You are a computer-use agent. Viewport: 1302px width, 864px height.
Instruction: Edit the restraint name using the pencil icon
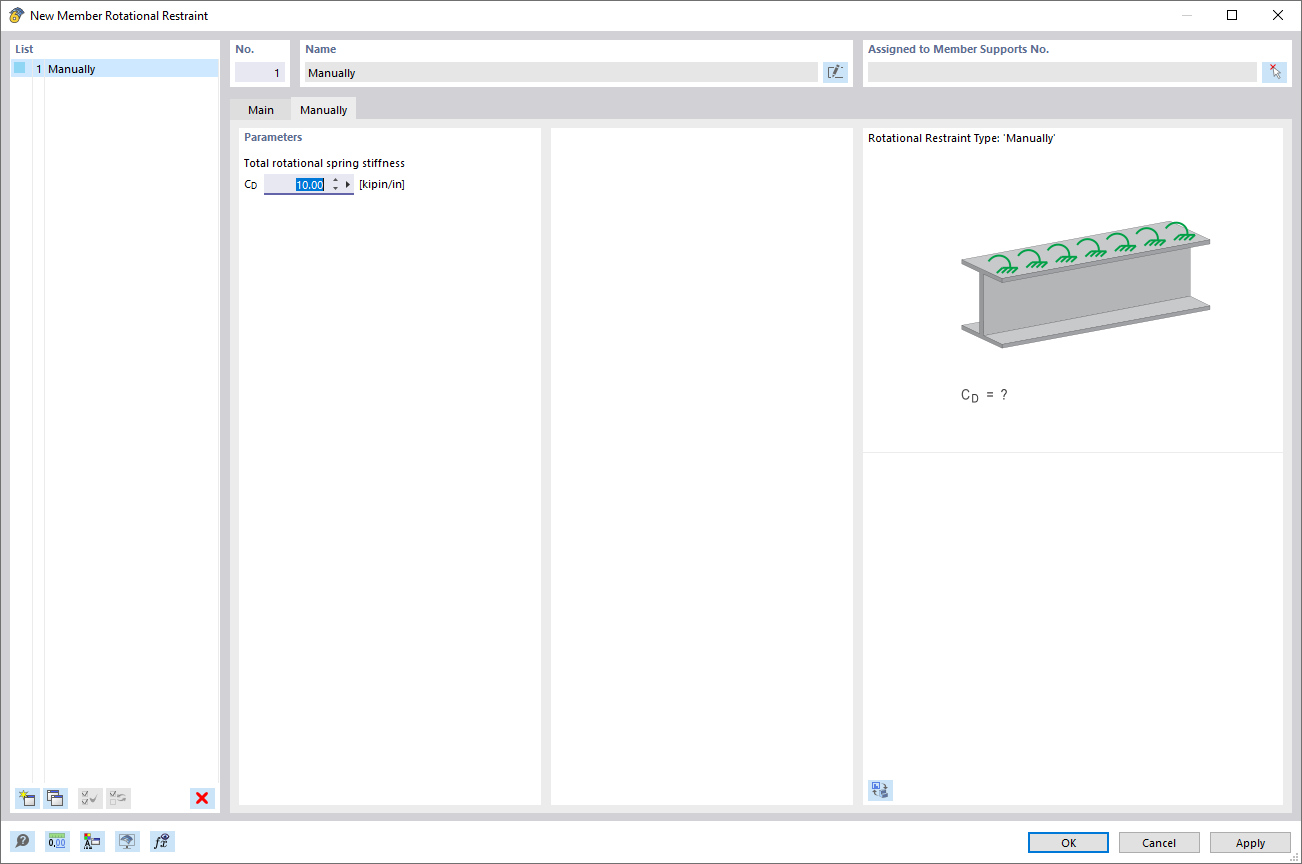tap(835, 71)
